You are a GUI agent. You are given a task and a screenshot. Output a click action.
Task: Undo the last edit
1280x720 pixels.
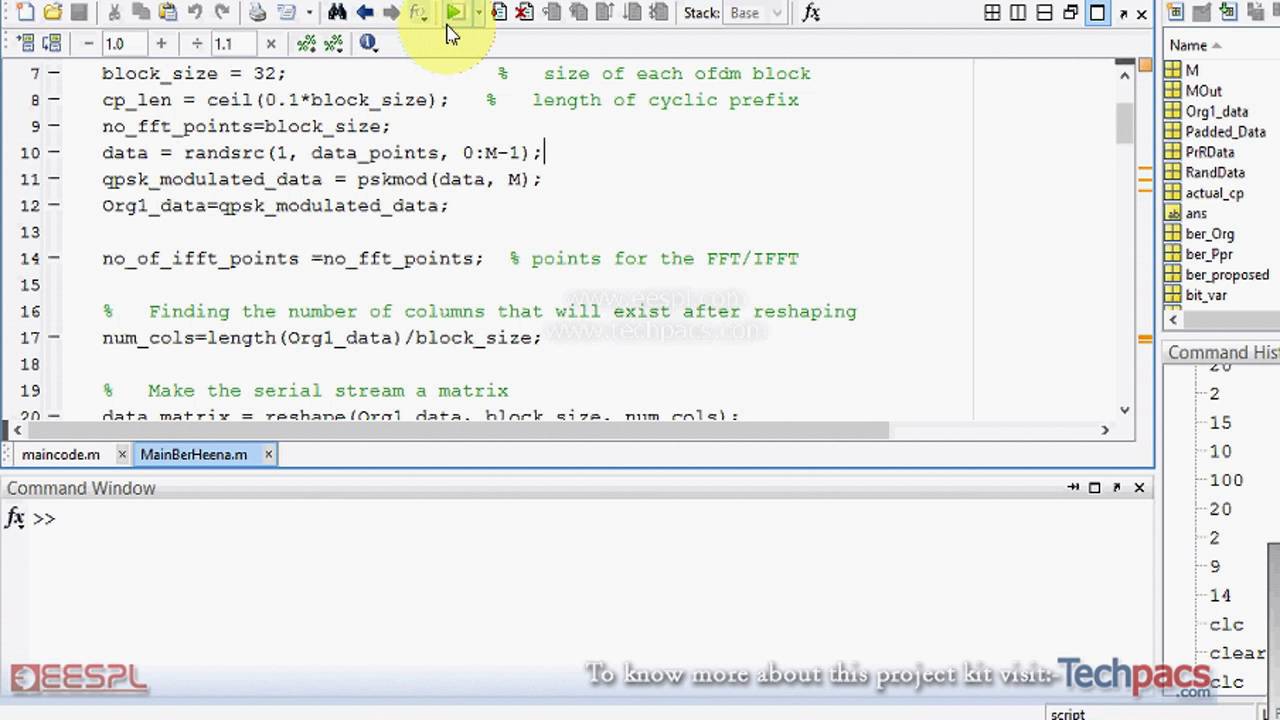click(195, 13)
